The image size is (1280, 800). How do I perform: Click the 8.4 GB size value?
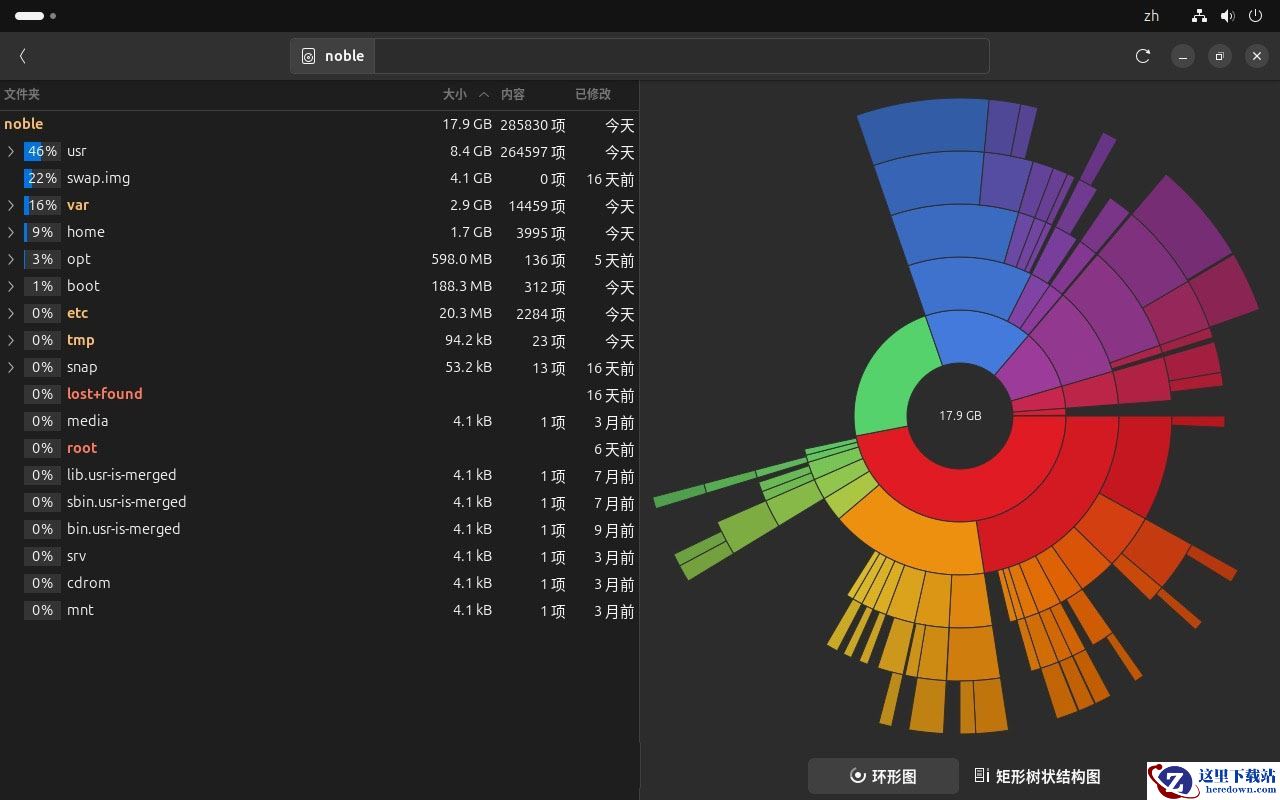470,151
